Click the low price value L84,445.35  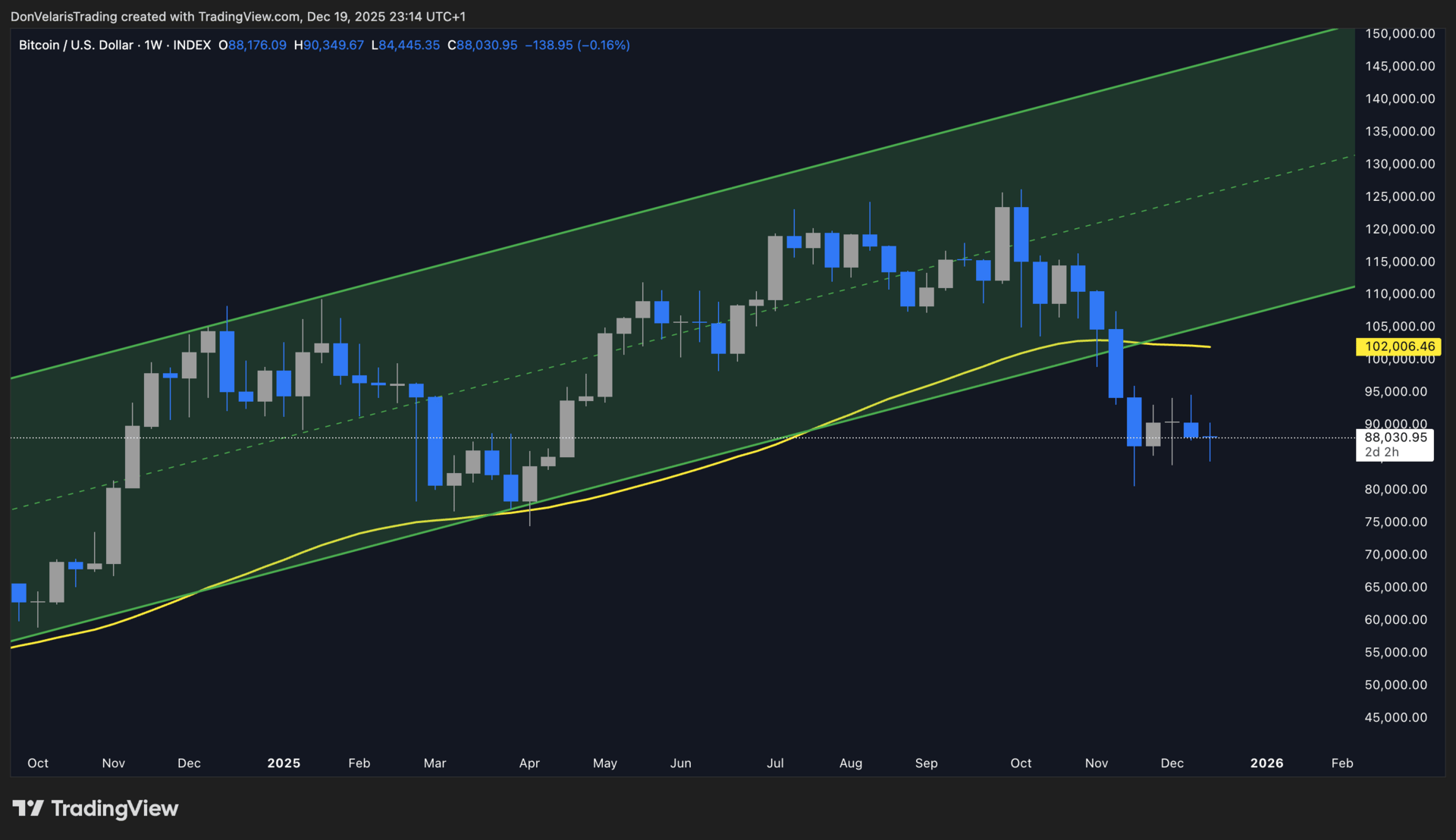[x=405, y=45]
